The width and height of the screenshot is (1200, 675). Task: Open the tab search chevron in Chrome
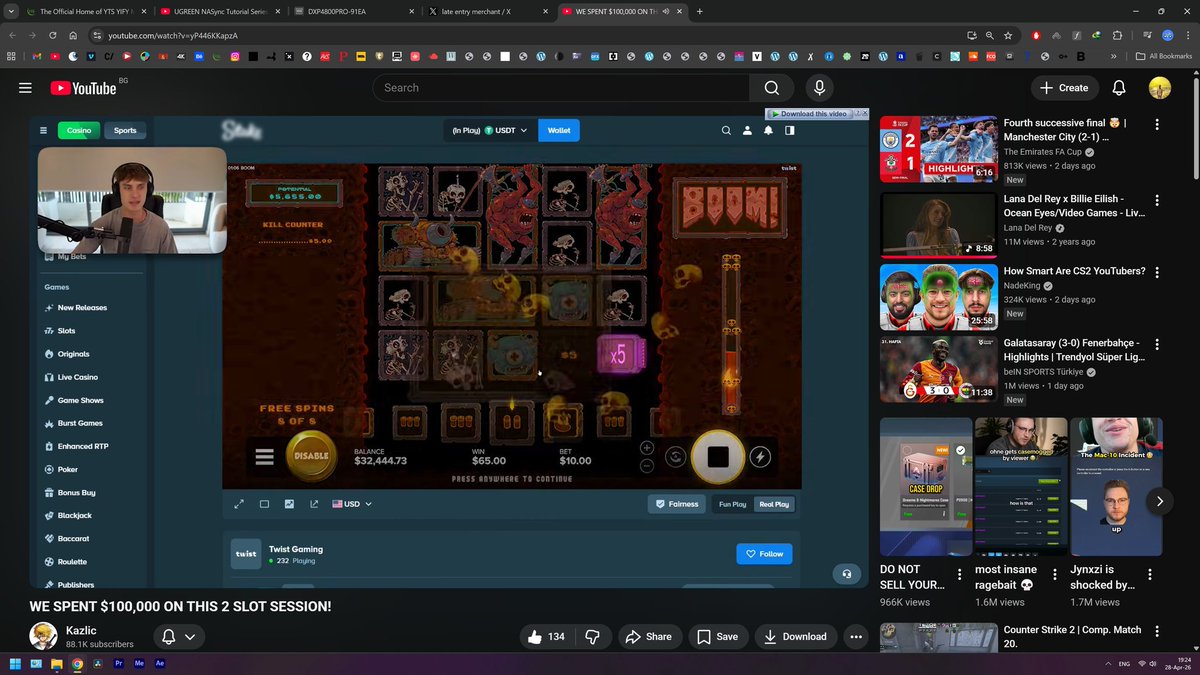(x=11, y=11)
